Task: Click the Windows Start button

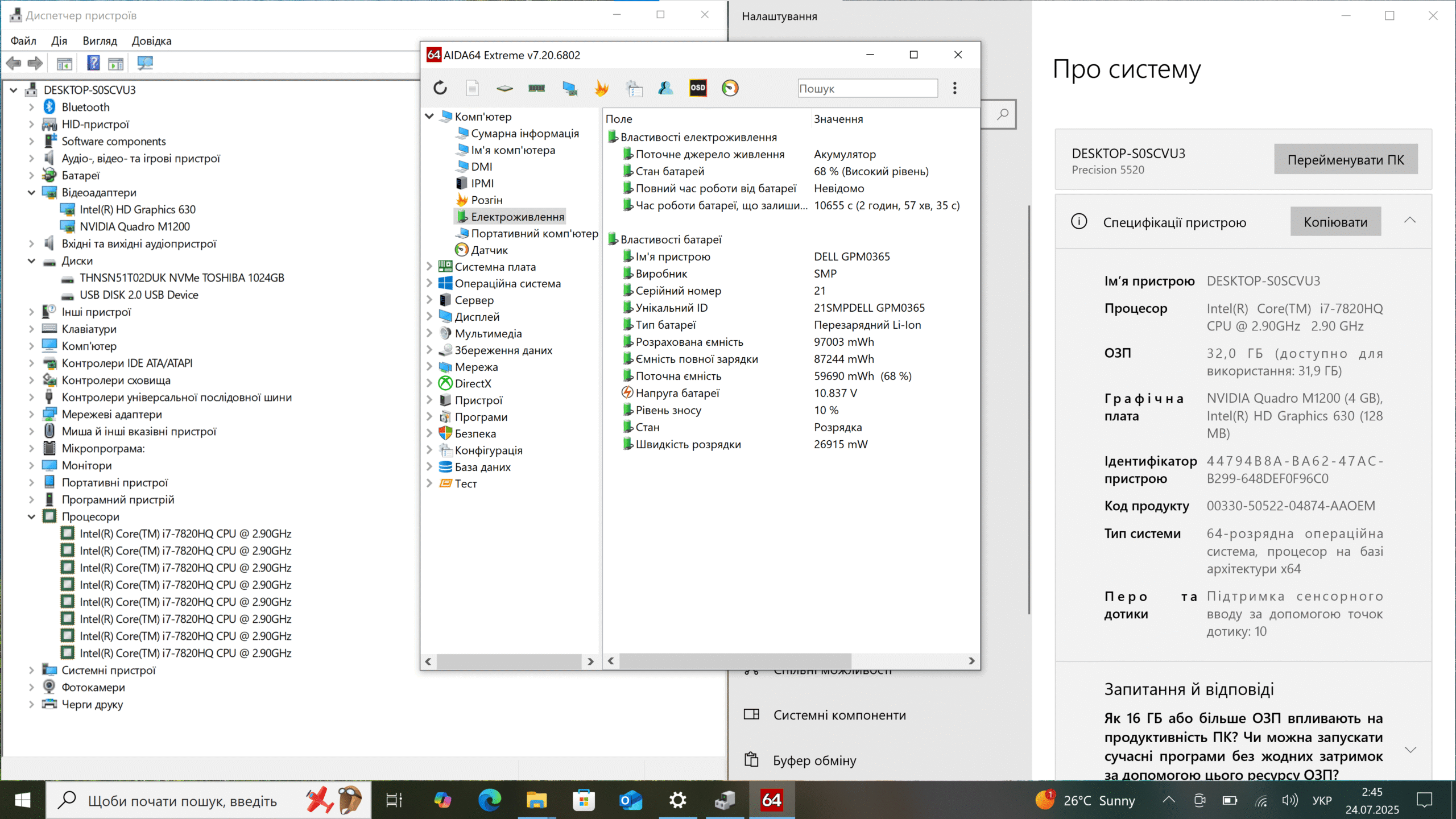Action: (x=22, y=800)
